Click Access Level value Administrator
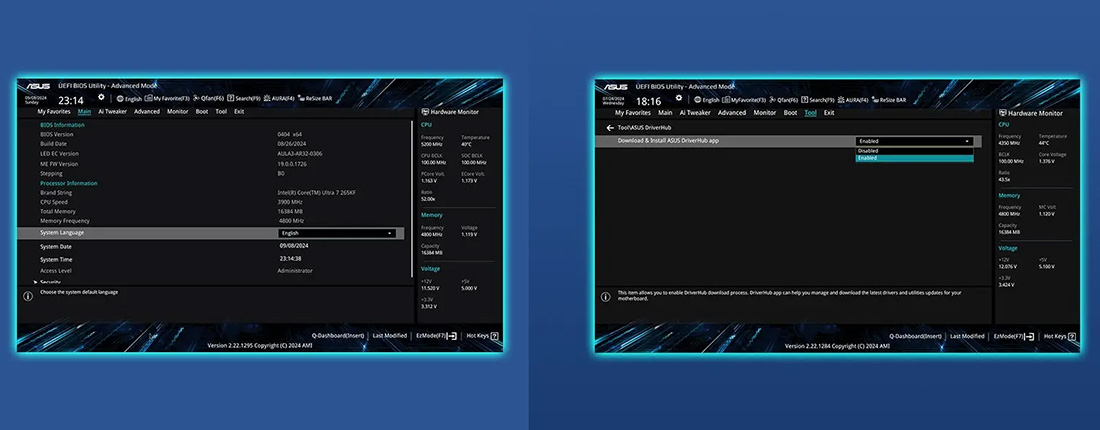Screen dimensions: 1100x430 click(295, 271)
